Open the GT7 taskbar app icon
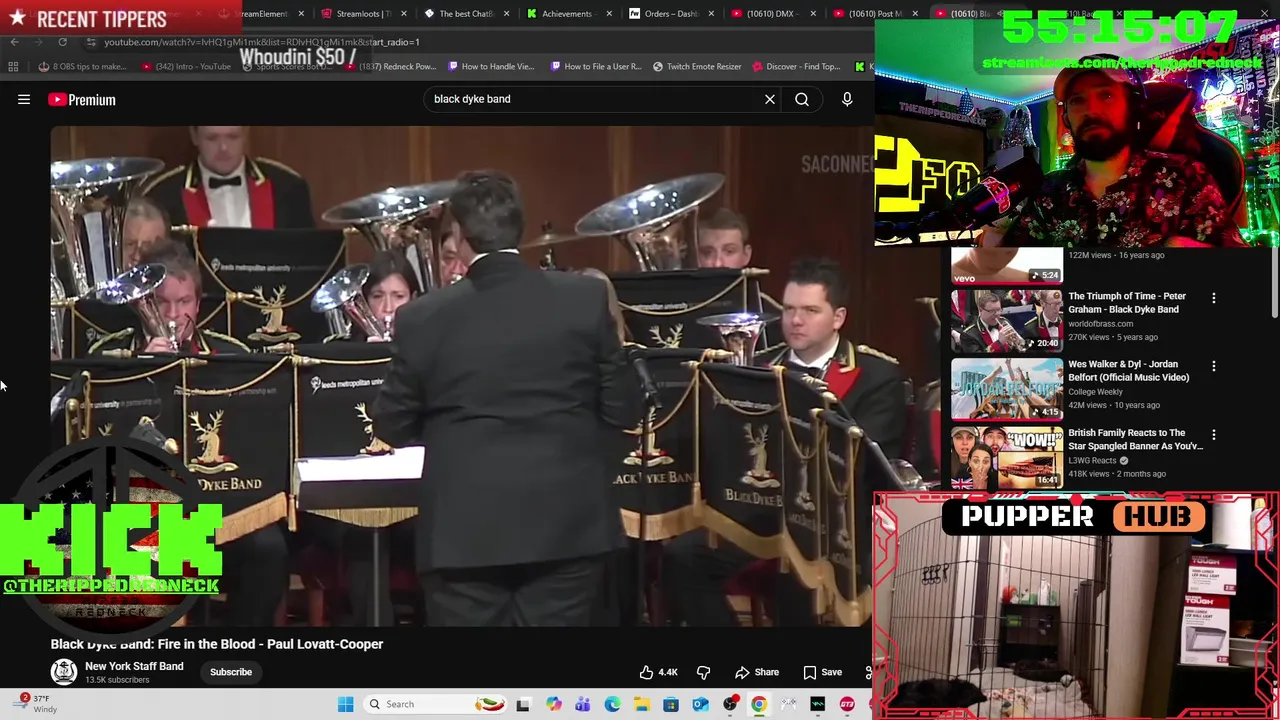 [x=847, y=704]
